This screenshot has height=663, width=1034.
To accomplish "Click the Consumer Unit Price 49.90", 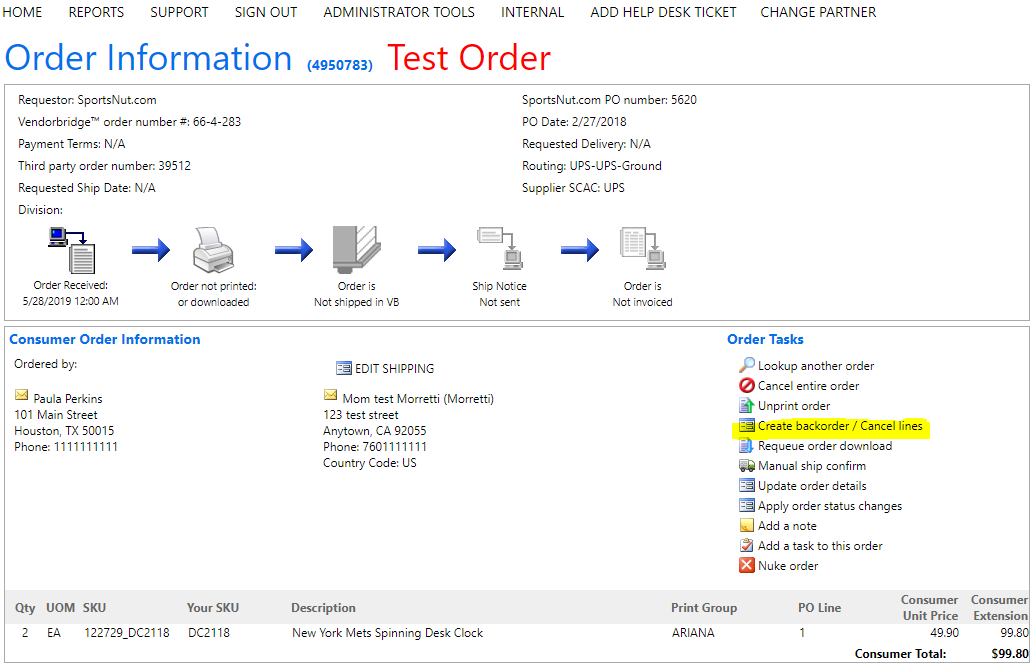I will point(943,633).
